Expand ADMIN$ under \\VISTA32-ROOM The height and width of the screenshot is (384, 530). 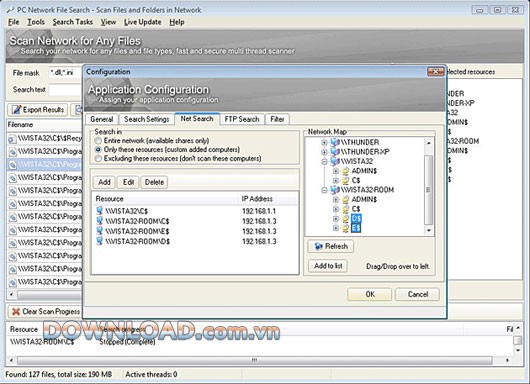point(336,199)
